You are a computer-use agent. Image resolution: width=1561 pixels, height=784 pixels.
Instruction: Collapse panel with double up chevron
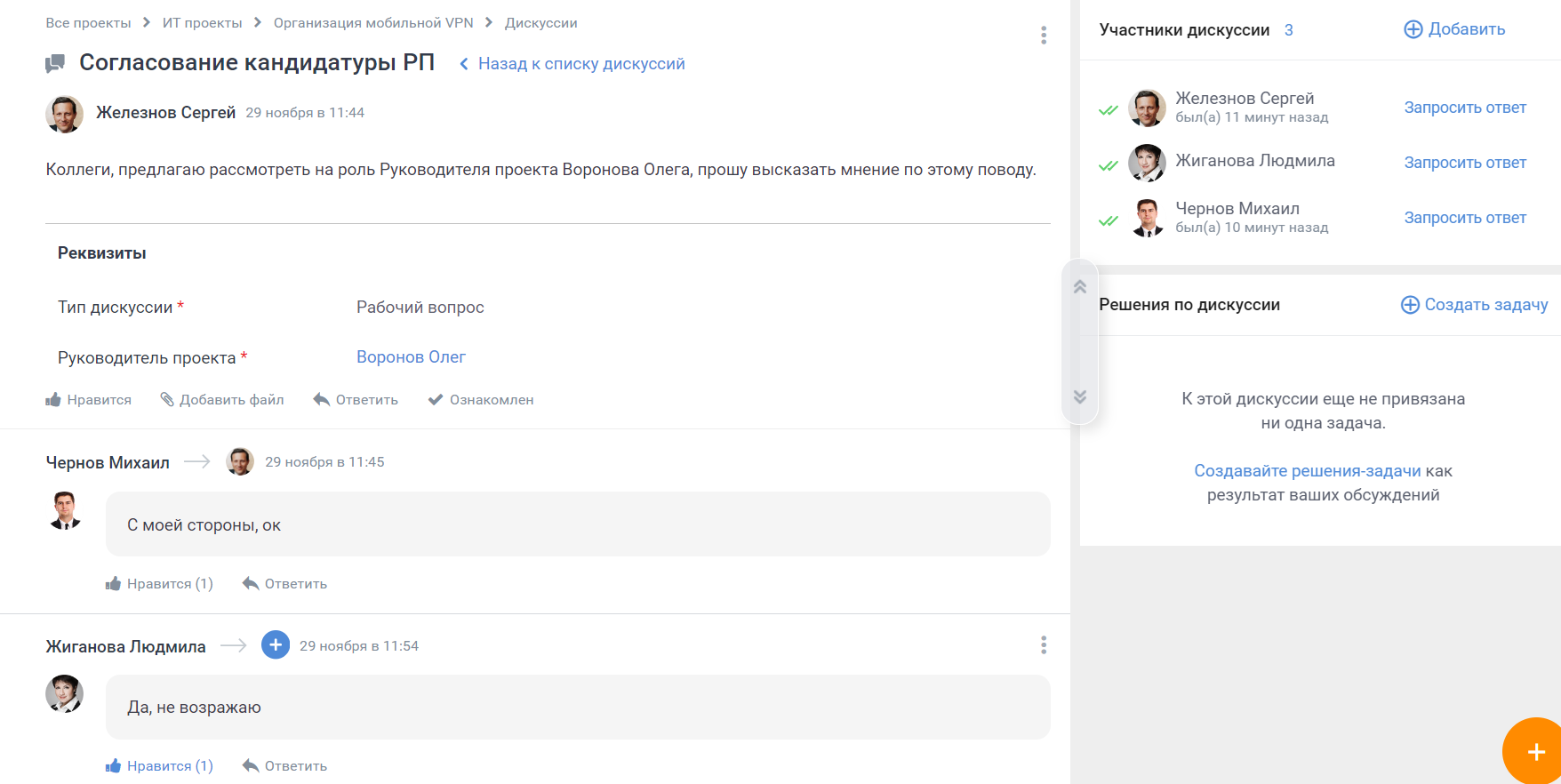pyautogui.click(x=1080, y=287)
